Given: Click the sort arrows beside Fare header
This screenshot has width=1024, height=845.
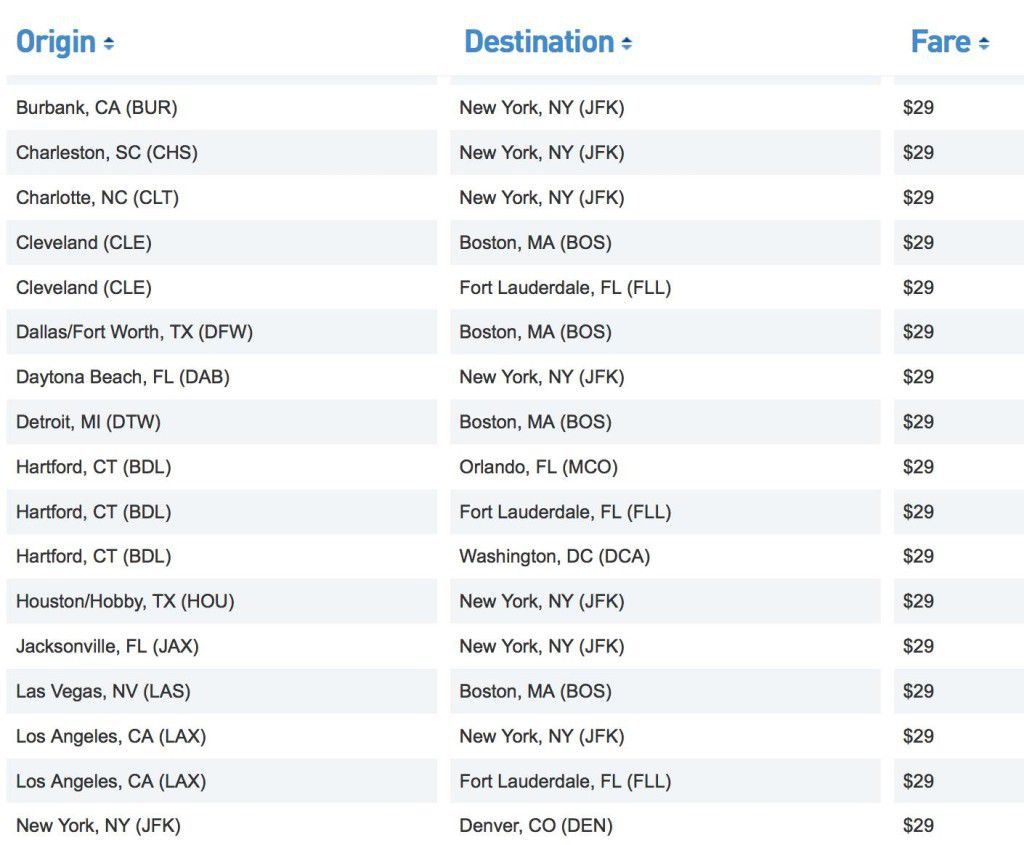Looking at the screenshot, I should coord(984,44).
